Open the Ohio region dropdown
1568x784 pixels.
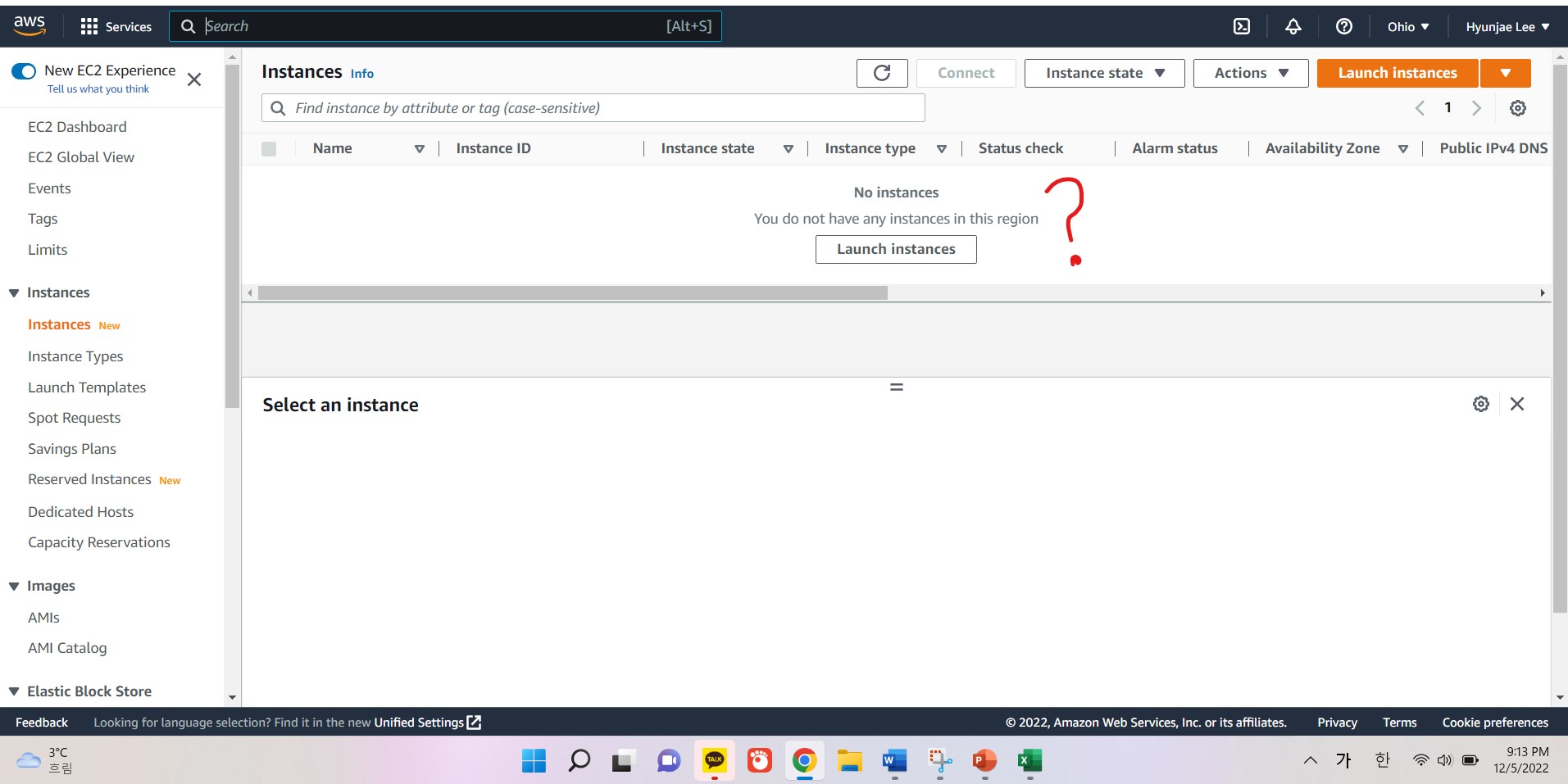pyautogui.click(x=1408, y=26)
